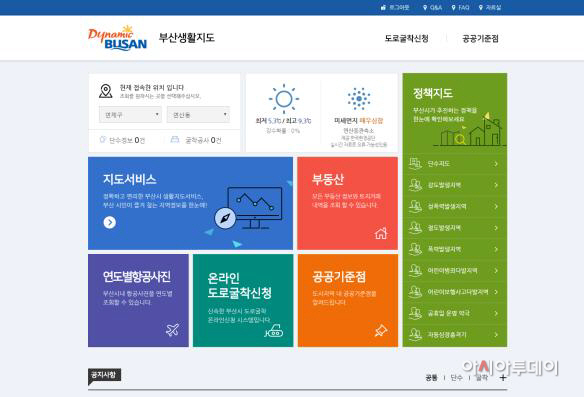Click the 공지사항 notice label

click(x=104, y=375)
